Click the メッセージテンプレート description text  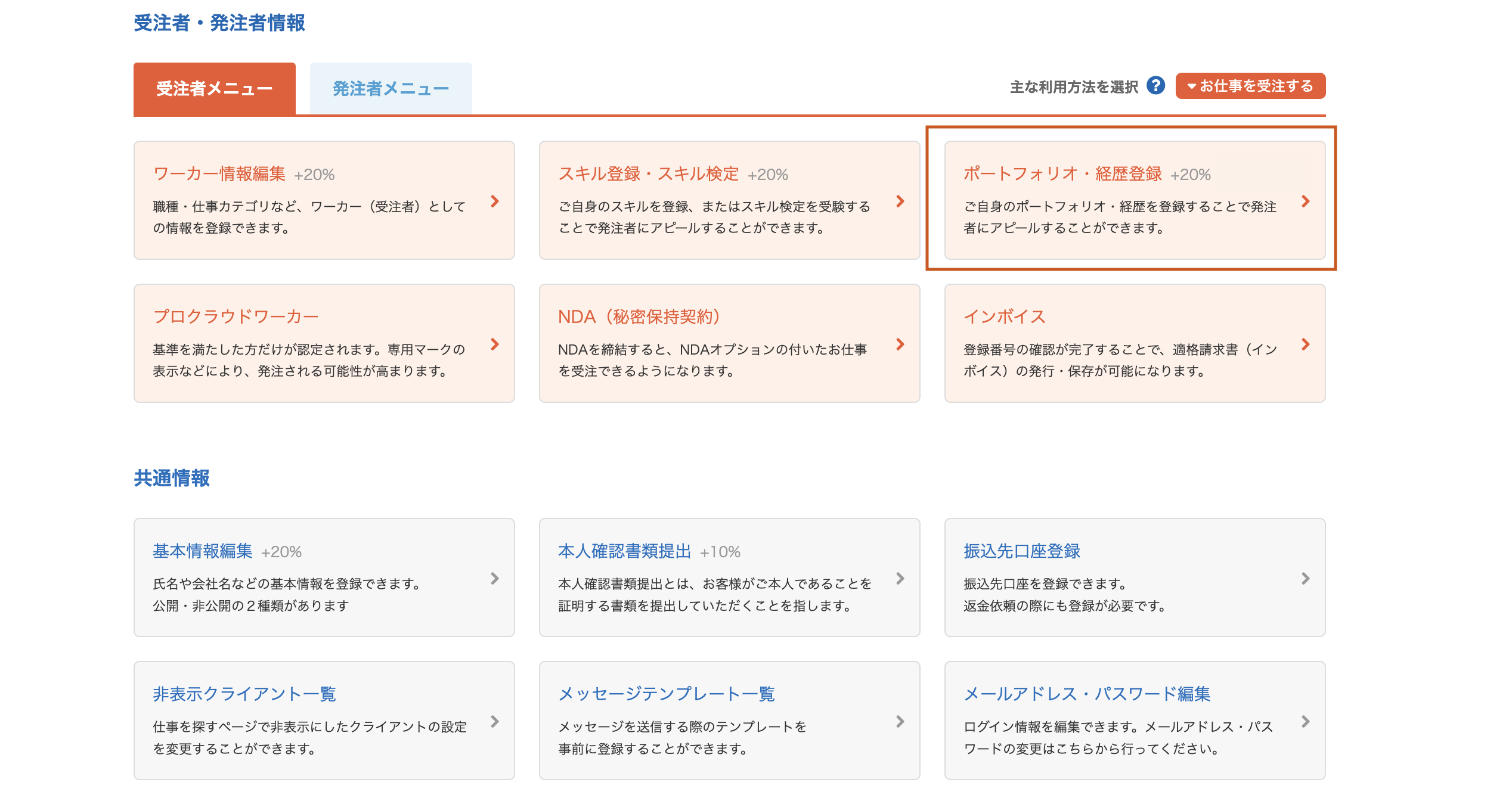pyautogui.click(x=682, y=738)
